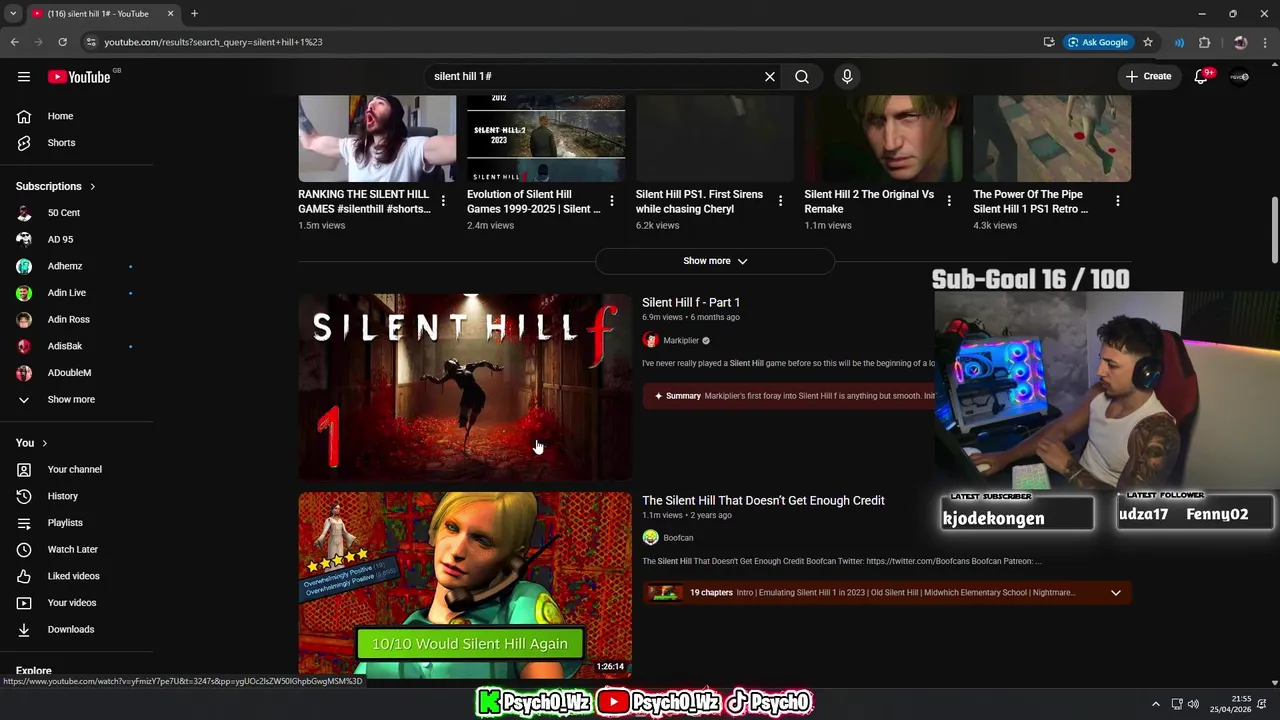The image size is (1280, 720).
Task: Open options for Ranking The Silent Hill Games short
Action: (x=443, y=201)
